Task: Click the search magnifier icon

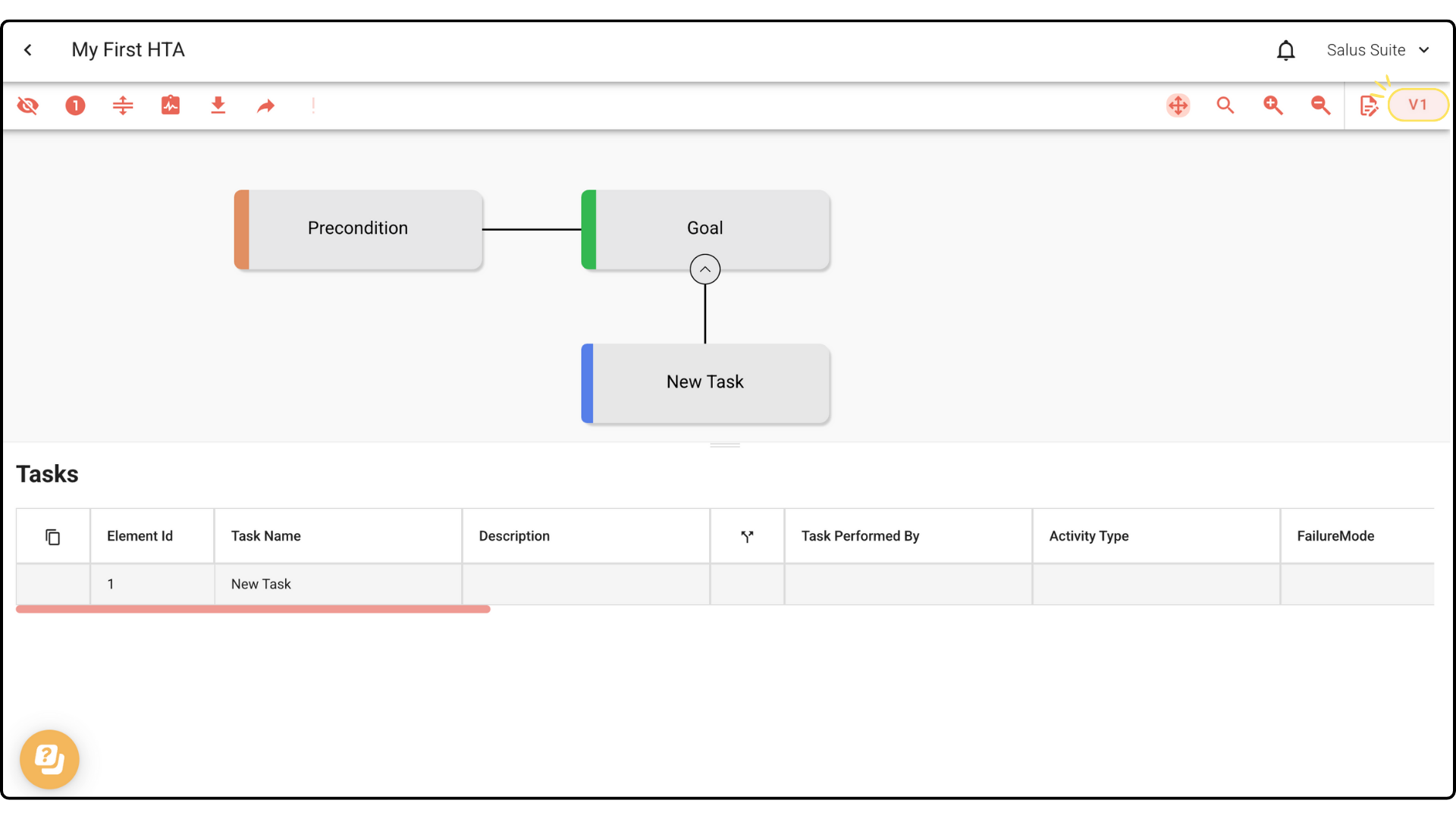Action: 1225,105
